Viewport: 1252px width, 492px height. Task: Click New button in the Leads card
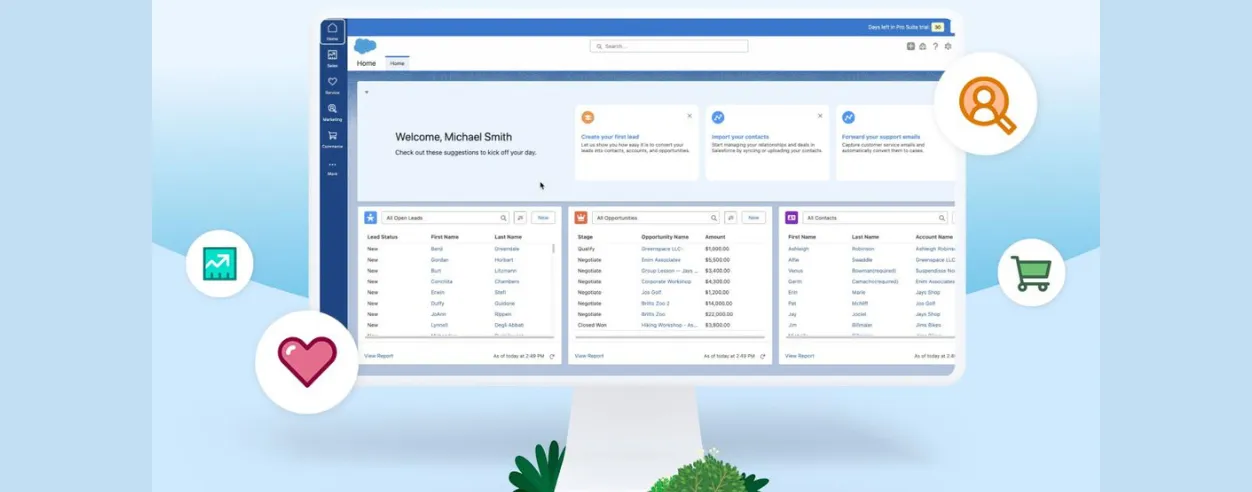pos(543,217)
